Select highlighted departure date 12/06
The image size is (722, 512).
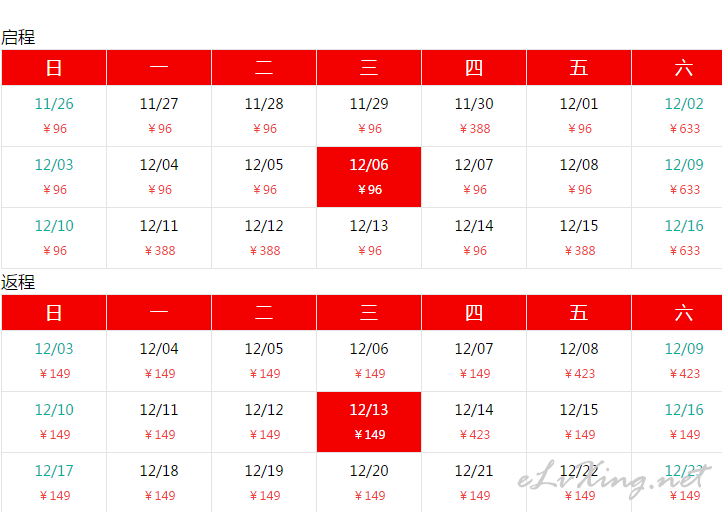click(369, 177)
